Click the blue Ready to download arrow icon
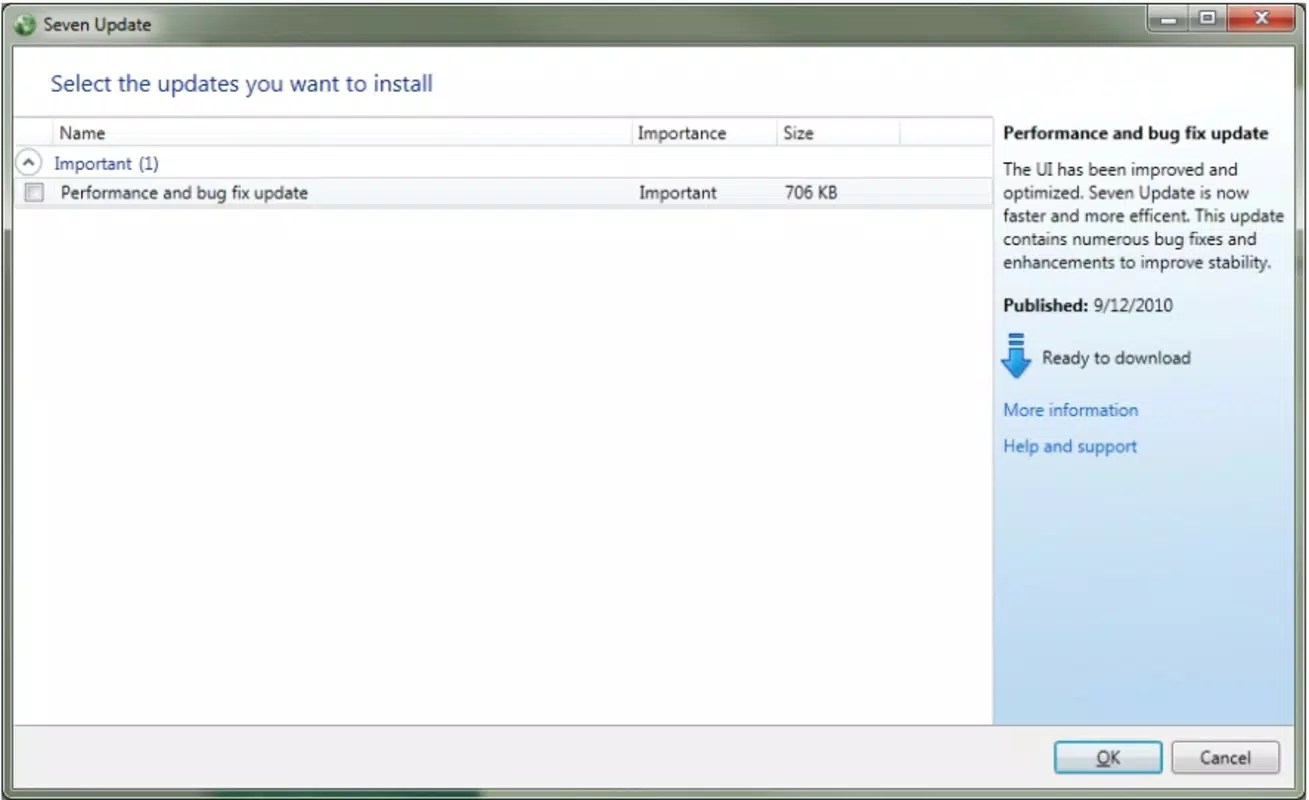1309x800 pixels. tap(1016, 356)
